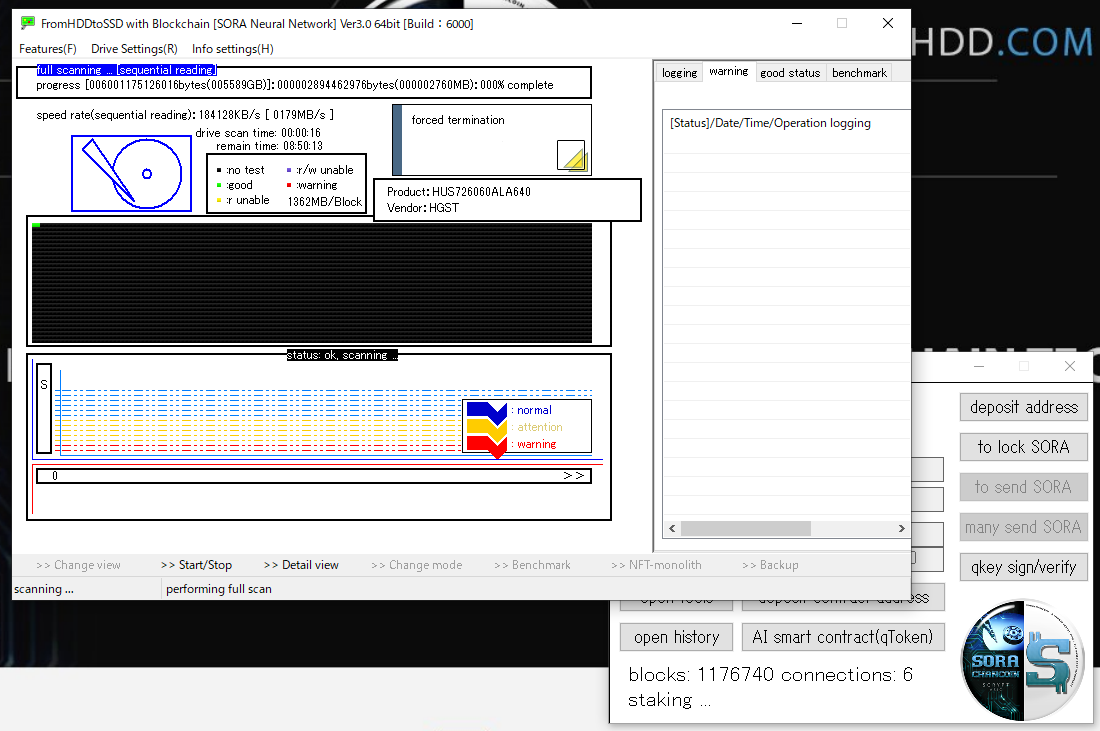Click the drive scan time text
This screenshot has width=1100, height=731.
click(x=258, y=133)
